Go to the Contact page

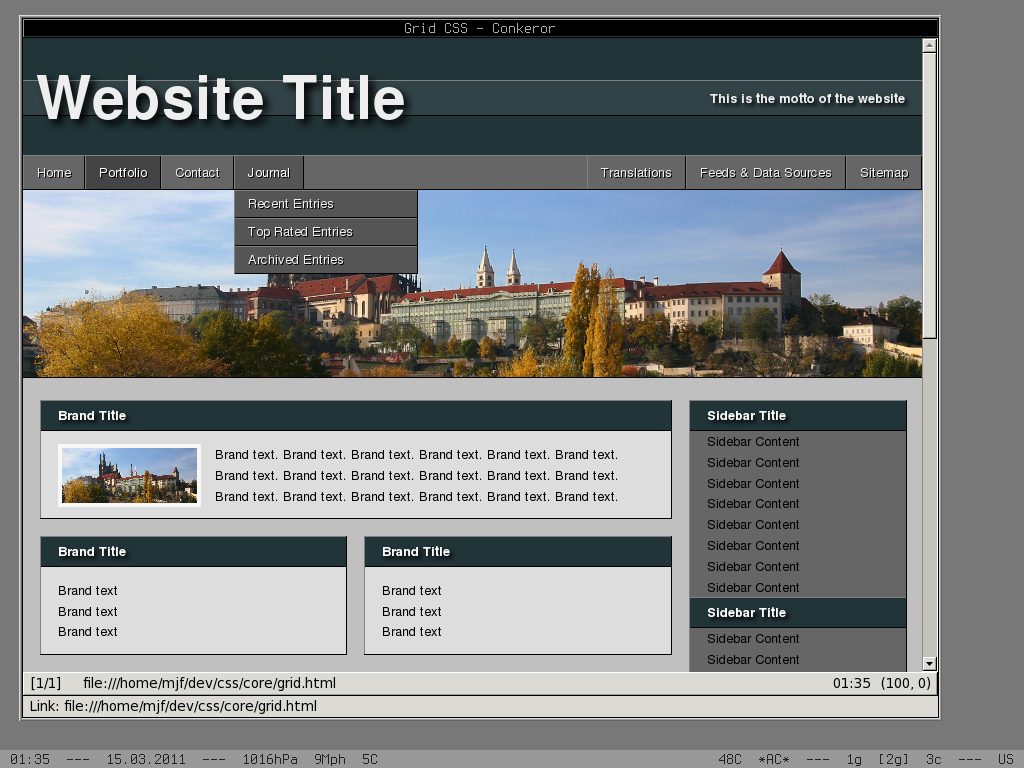coord(197,173)
